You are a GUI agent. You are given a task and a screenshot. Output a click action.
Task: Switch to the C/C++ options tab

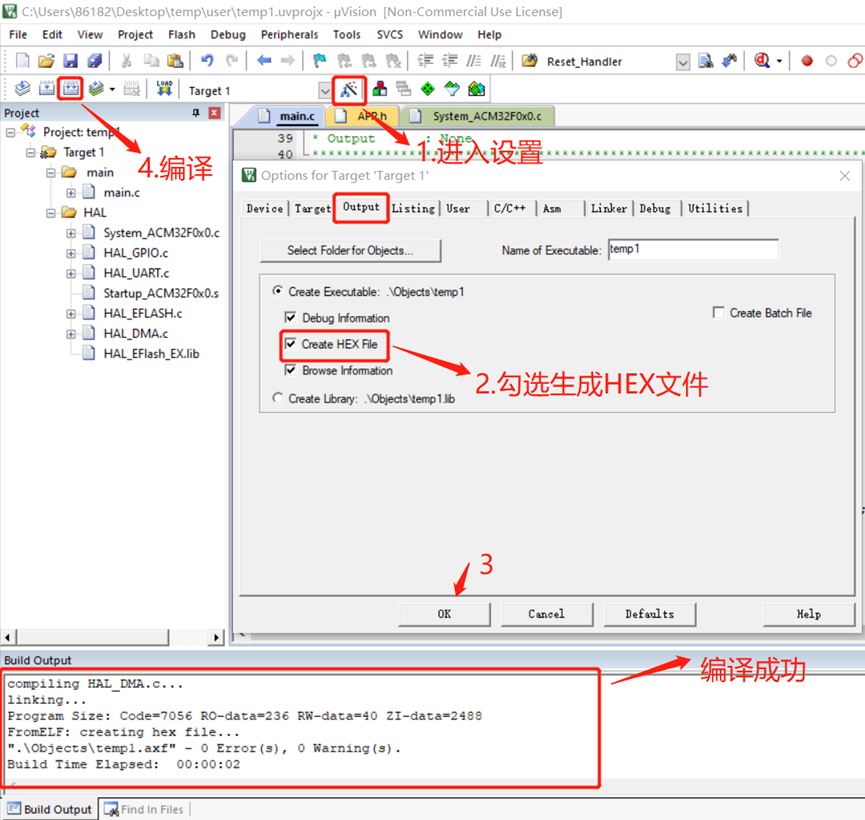click(508, 208)
